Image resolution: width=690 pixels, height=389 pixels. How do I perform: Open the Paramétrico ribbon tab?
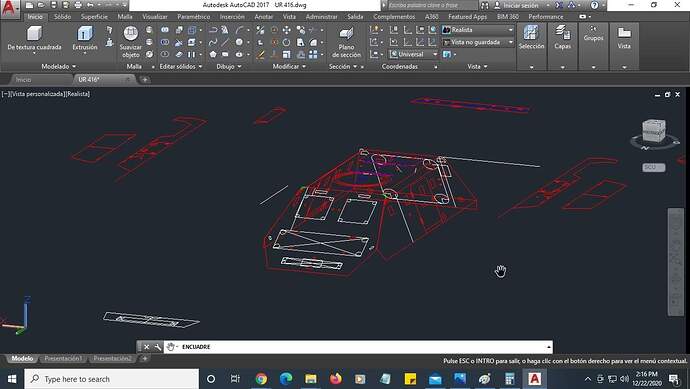[194, 17]
